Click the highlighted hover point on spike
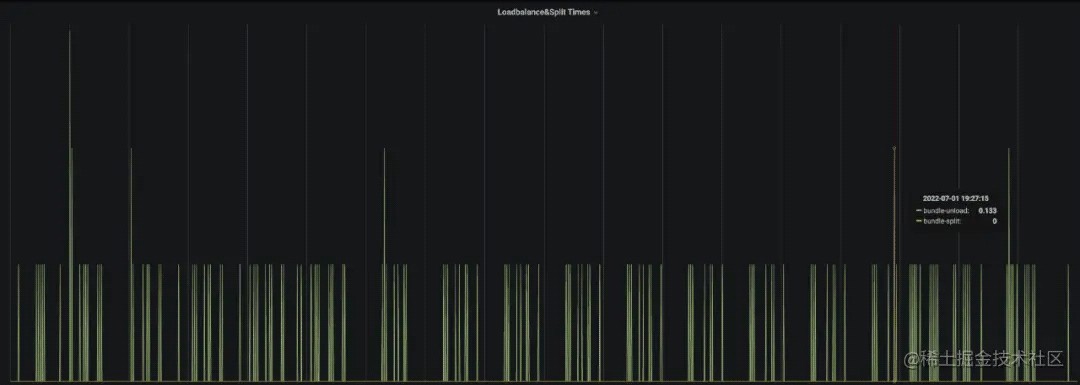Screen dimensions: 1080x385 894,148
